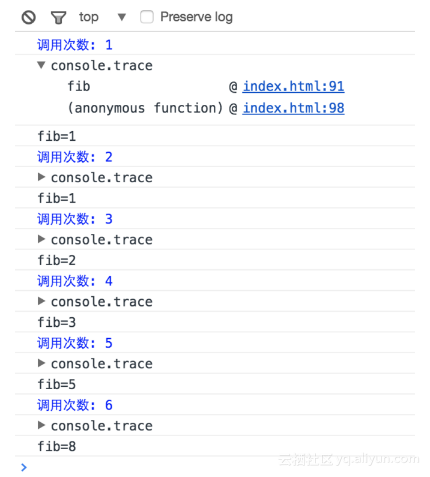Select the fib=5 output line

[215, 384]
